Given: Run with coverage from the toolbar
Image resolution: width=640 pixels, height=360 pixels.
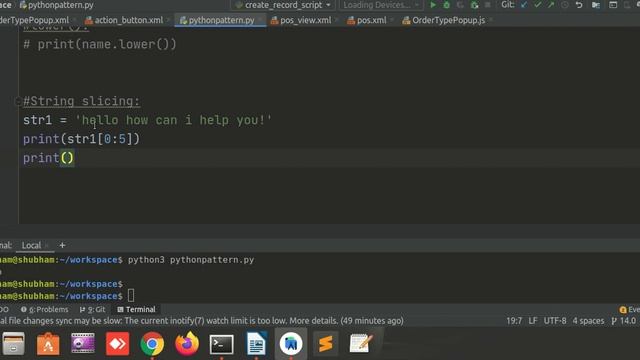Looking at the screenshot, I should pyautogui.click(x=460, y=5).
